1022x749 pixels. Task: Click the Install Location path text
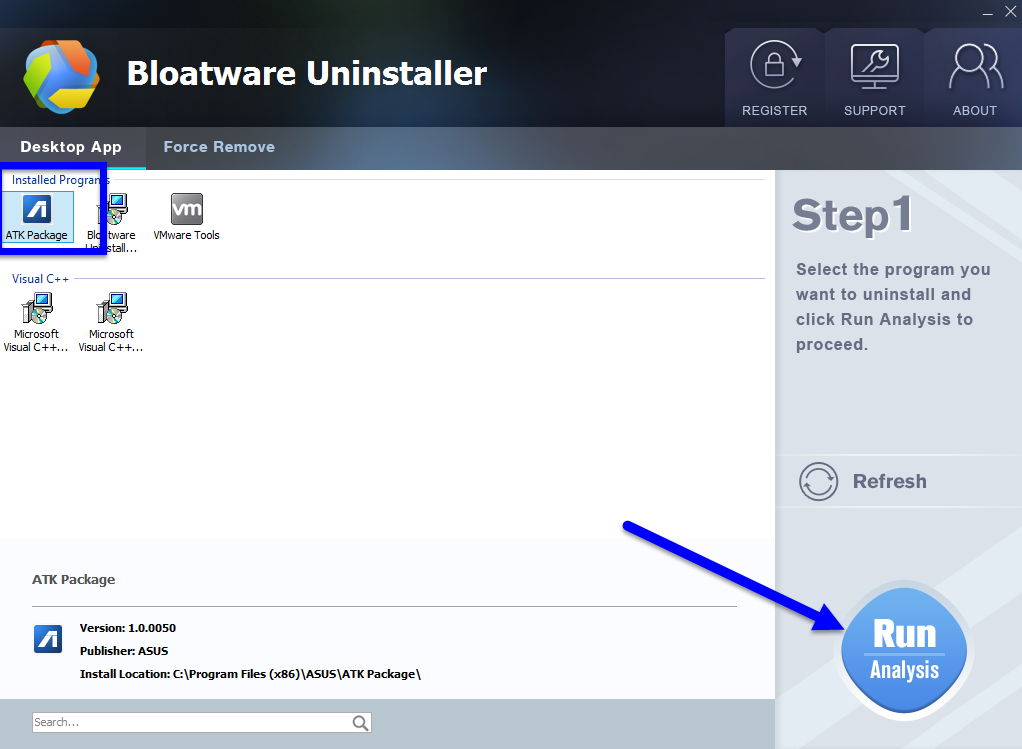[250, 674]
